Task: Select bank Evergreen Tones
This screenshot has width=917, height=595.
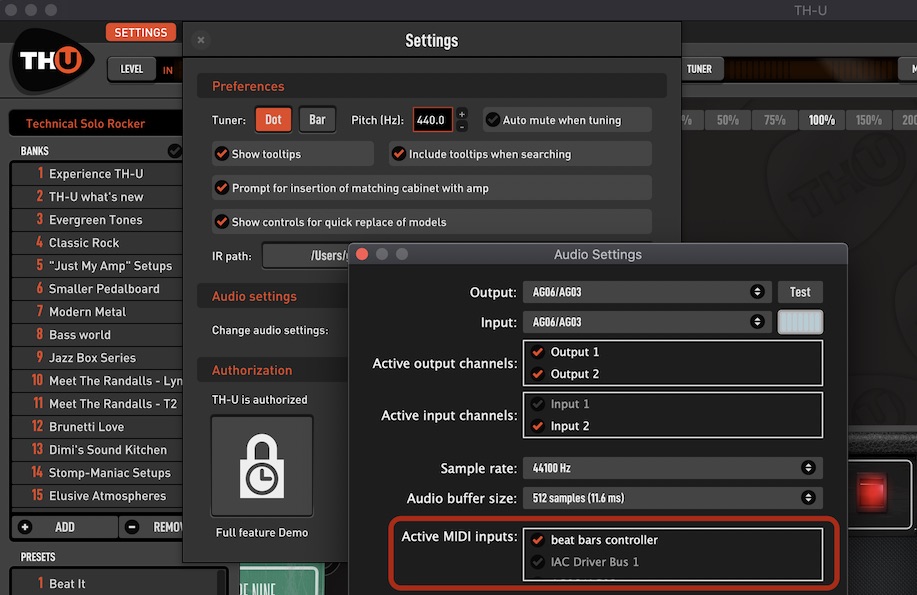Action: pos(97,219)
